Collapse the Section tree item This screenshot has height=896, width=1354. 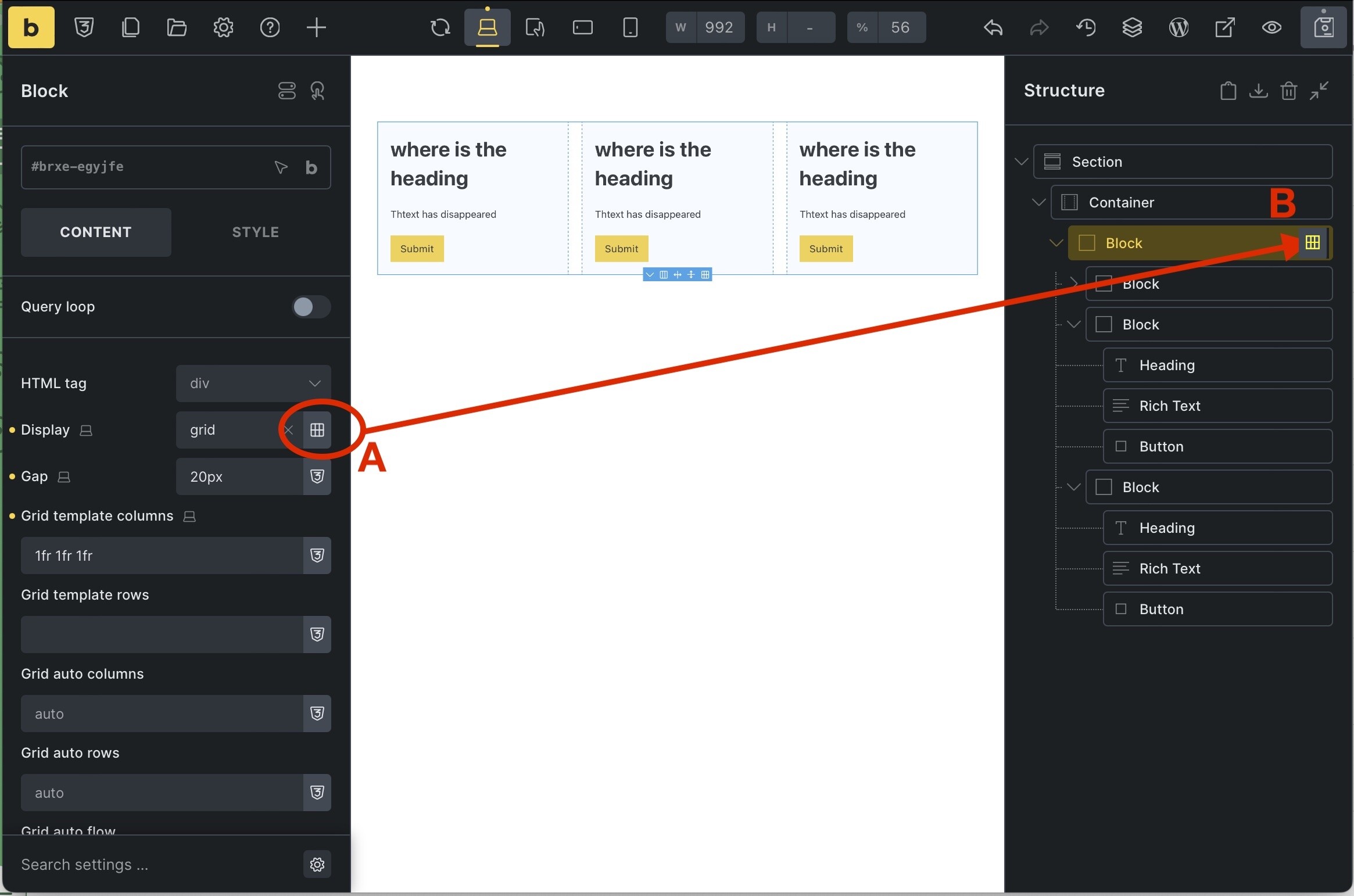pos(1021,162)
